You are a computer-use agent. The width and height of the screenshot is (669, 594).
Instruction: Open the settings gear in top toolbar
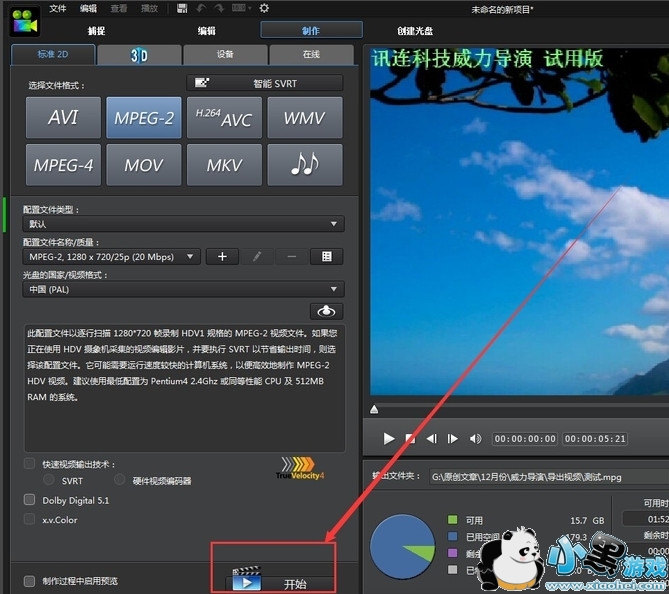tap(264, 8)
